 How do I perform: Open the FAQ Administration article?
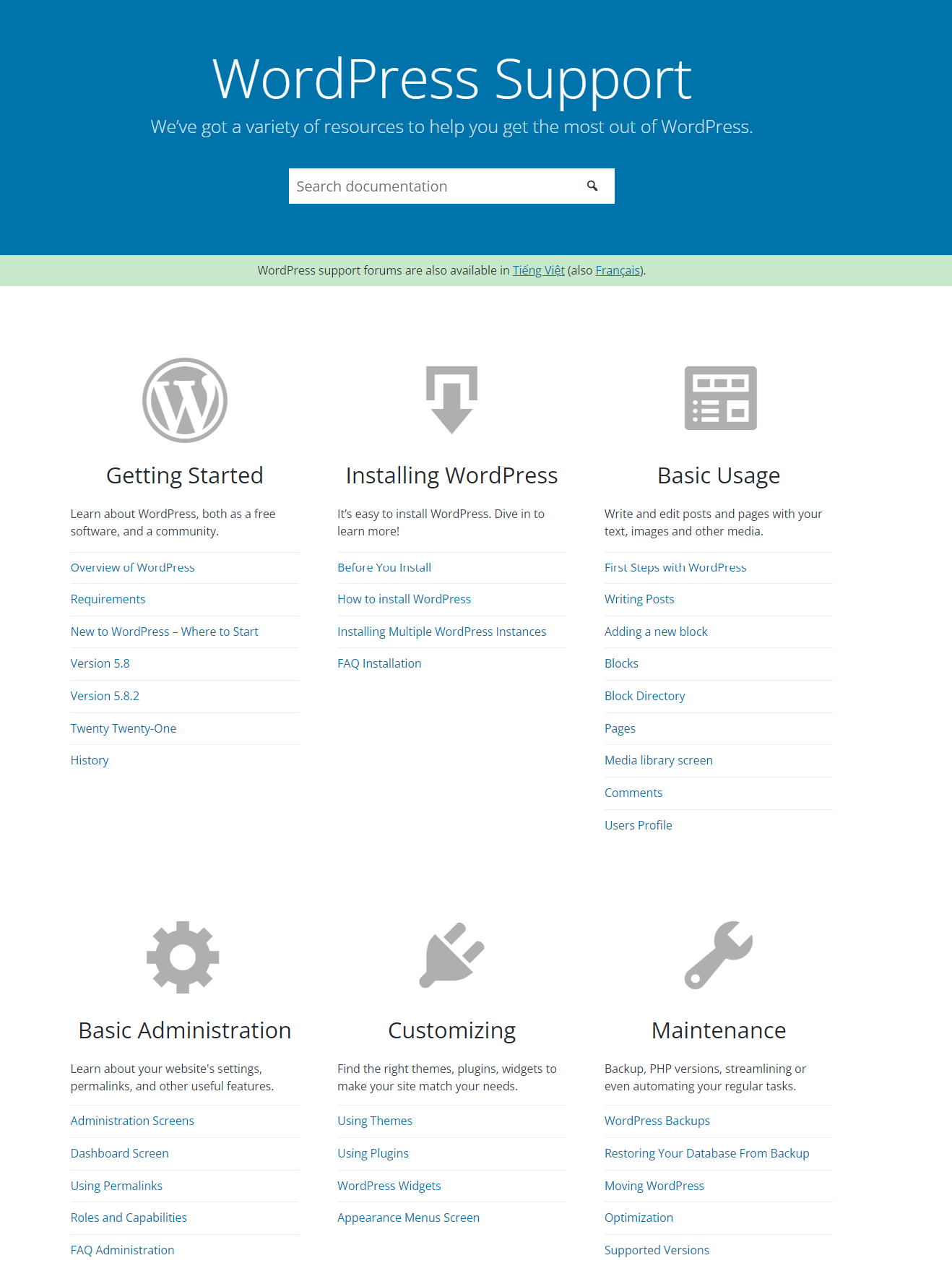122,1250
